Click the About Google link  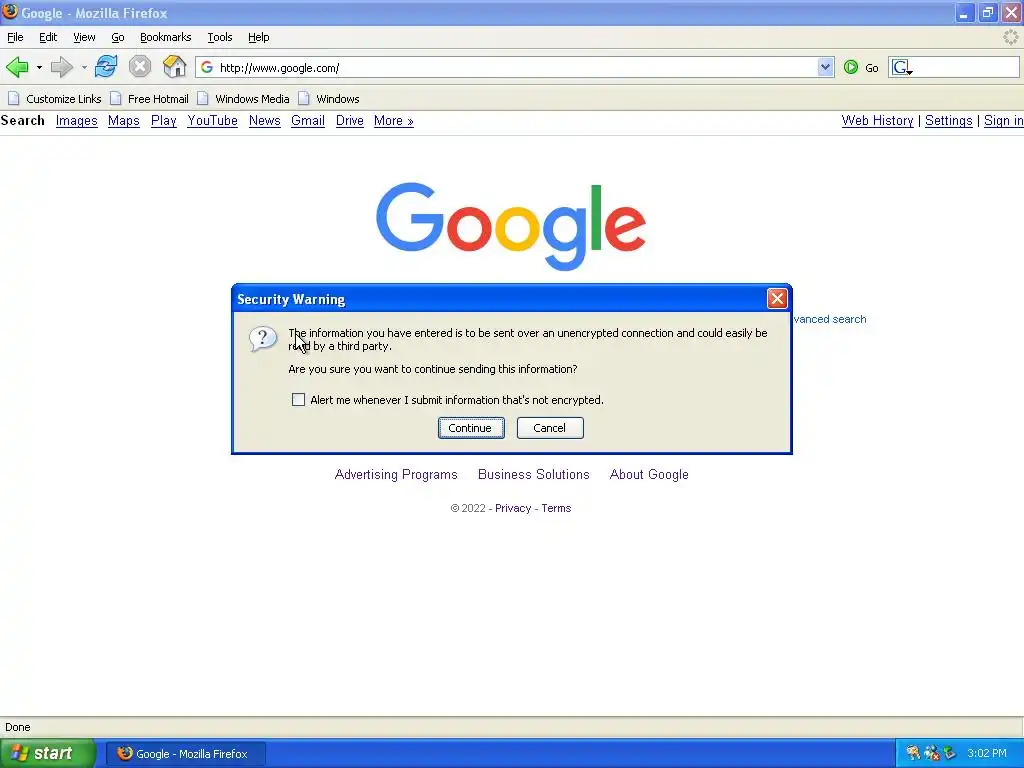(x=648, y=475)
